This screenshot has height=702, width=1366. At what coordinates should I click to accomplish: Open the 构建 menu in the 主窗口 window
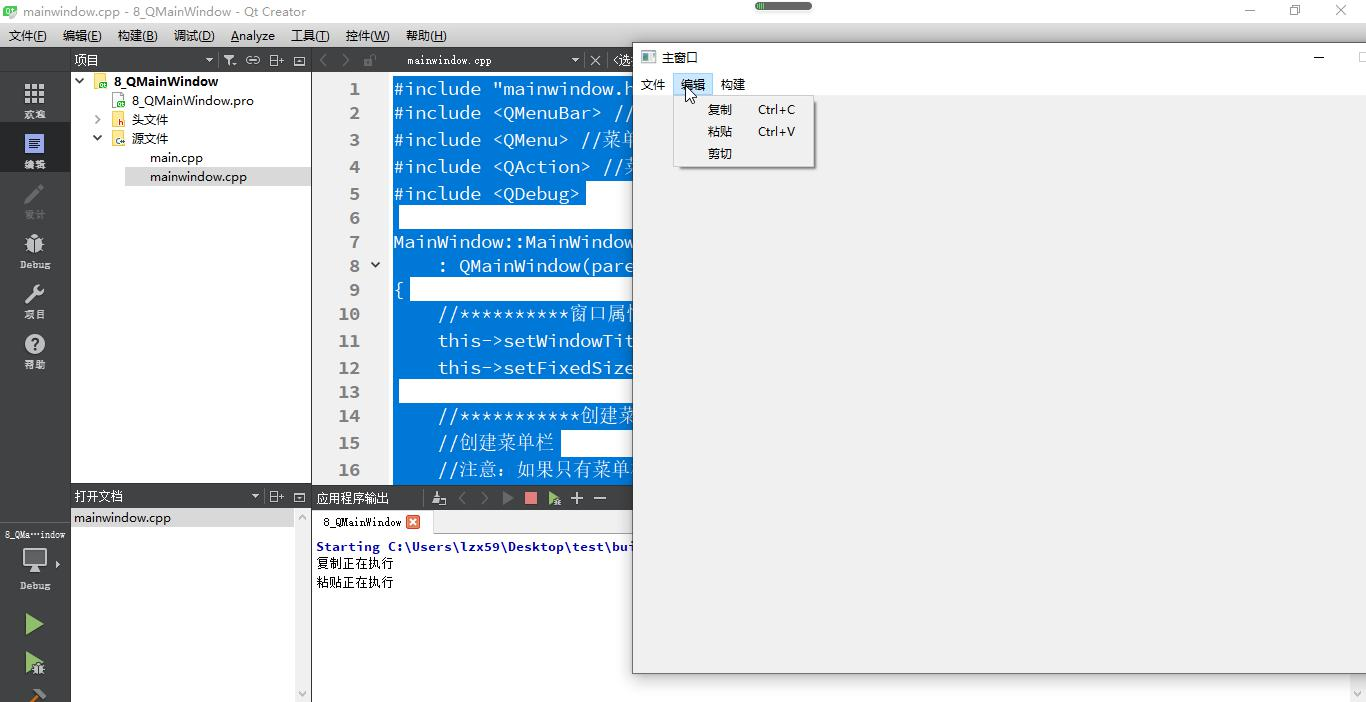coord(732,84)
